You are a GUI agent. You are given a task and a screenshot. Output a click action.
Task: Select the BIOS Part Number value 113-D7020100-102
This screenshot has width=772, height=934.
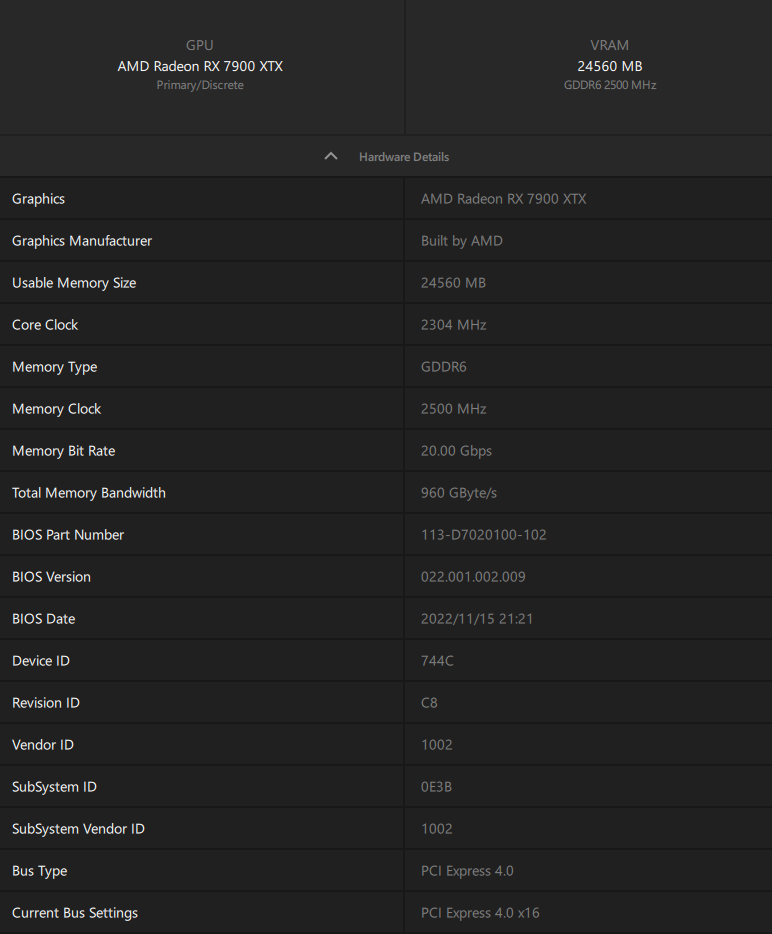tap(484, 535)
